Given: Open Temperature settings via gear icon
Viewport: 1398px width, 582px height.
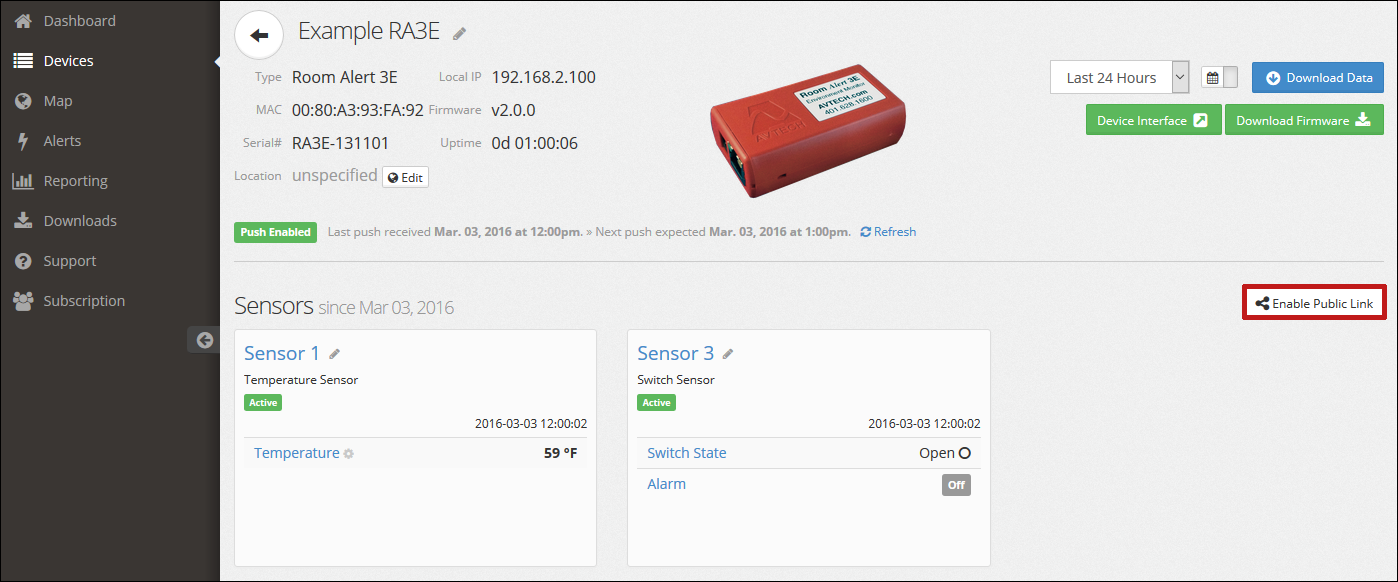Looking at the screenshot, I should (347, 453).
